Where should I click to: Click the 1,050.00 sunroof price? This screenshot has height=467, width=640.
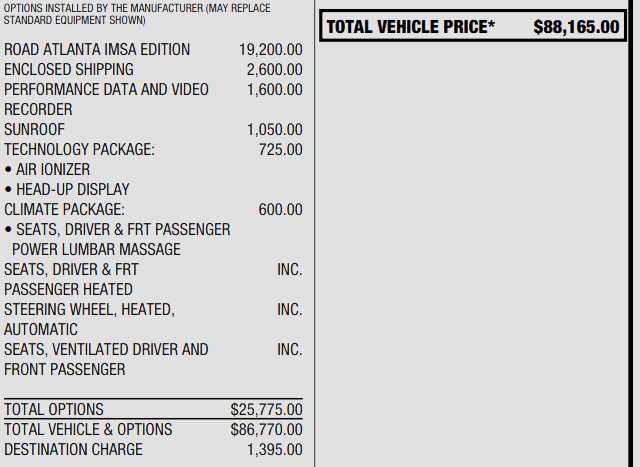pyautogui.click(x=274, y=130)
